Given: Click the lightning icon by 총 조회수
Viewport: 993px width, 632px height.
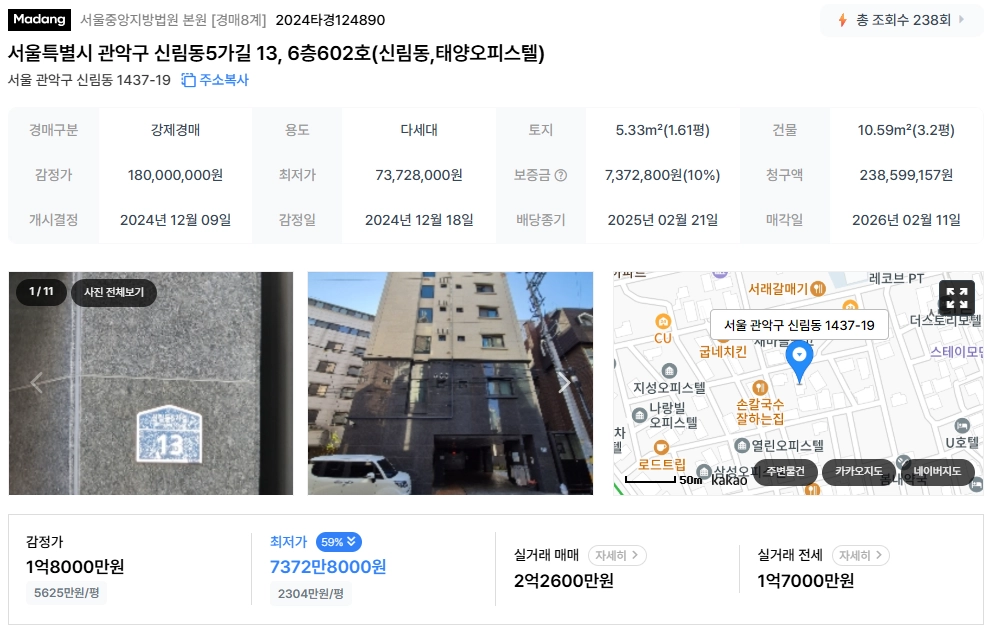Looking at the screenshot, I should point(842,20).
